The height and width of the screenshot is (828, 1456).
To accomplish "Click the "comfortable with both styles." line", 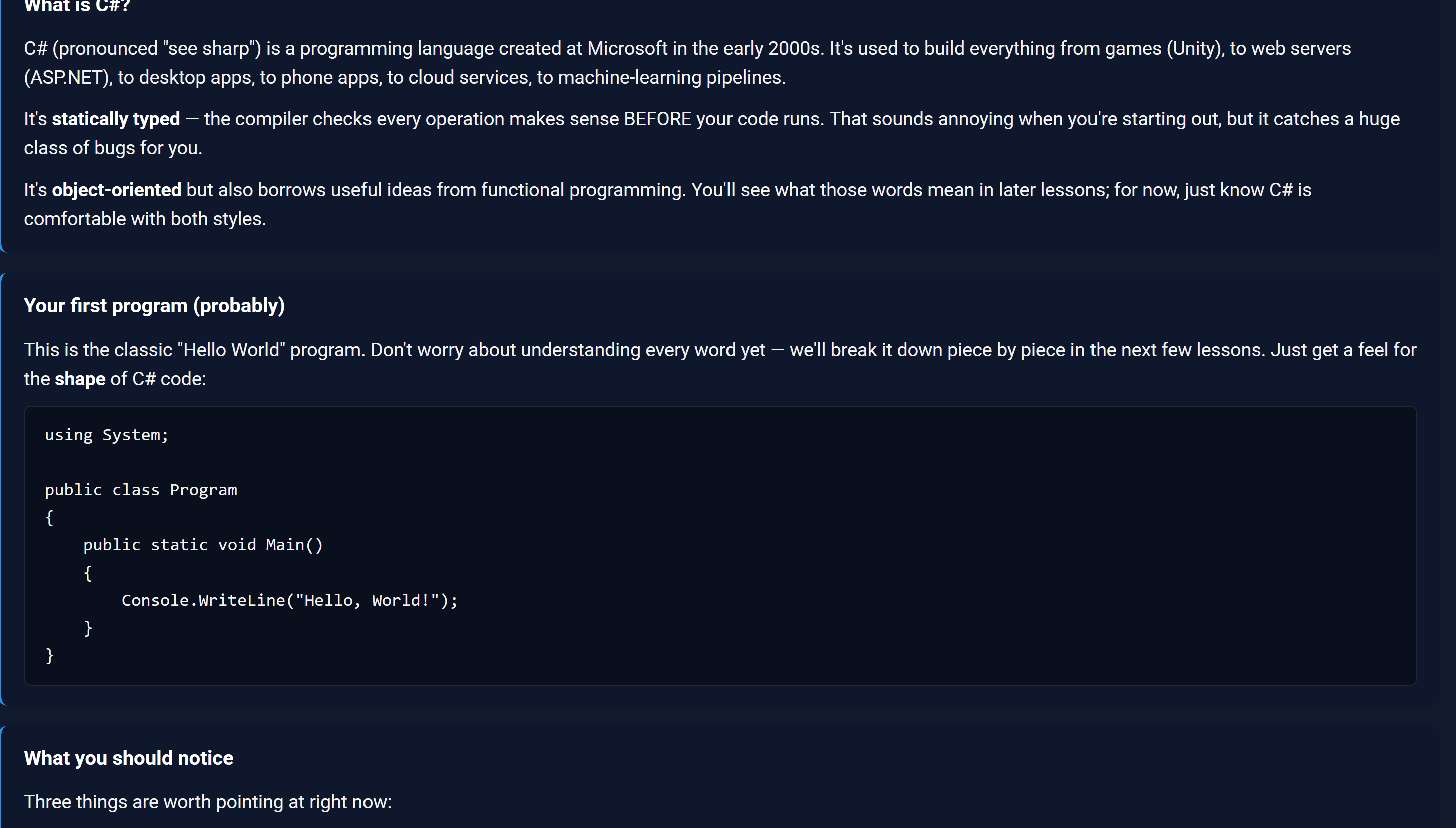I will (145, 219).
